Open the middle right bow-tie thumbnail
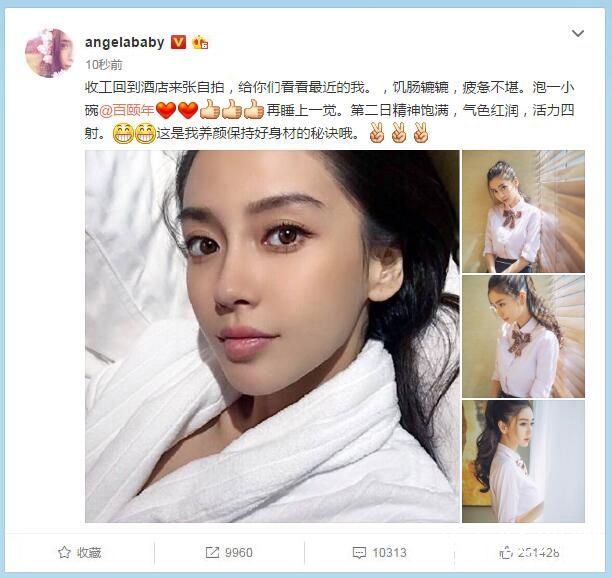The width and height of the screenshot is (612, 578). [523, 336]
